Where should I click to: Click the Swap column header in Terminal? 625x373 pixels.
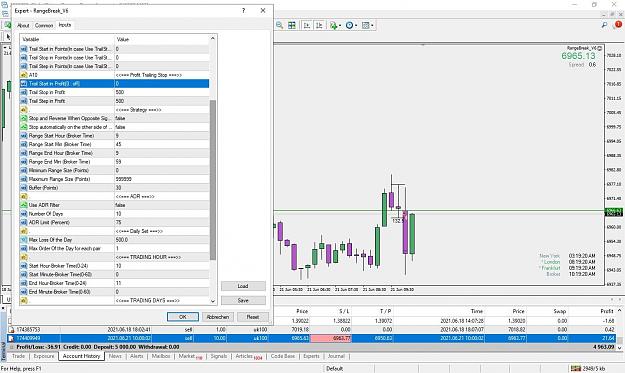pyautogui.click(x=560, y=311)
